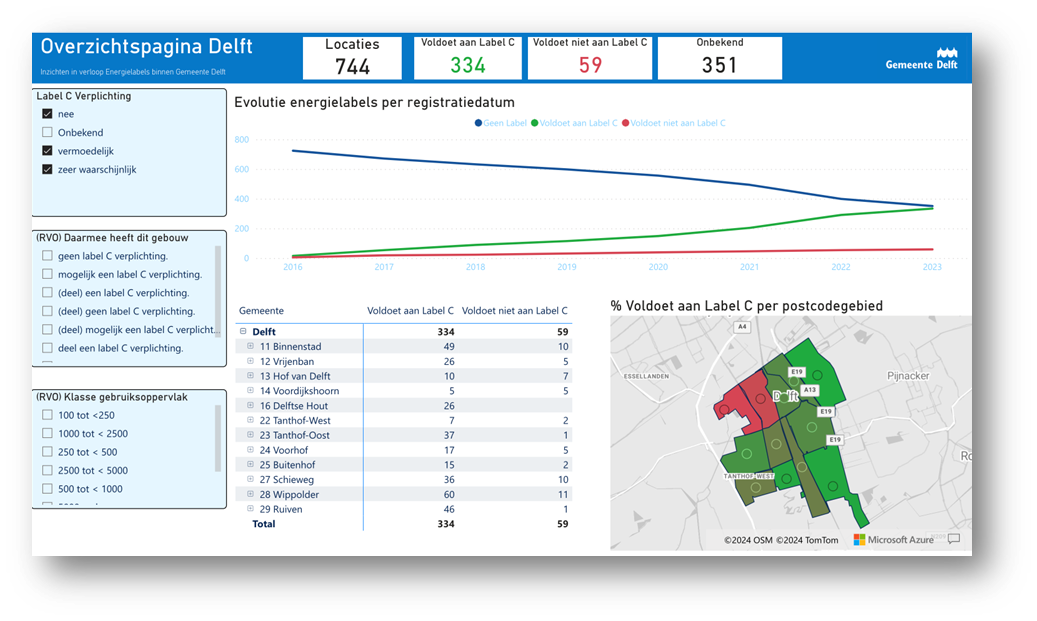Click the 'Gemeente' column header
1037x621 pixels.
pos(261,311)
